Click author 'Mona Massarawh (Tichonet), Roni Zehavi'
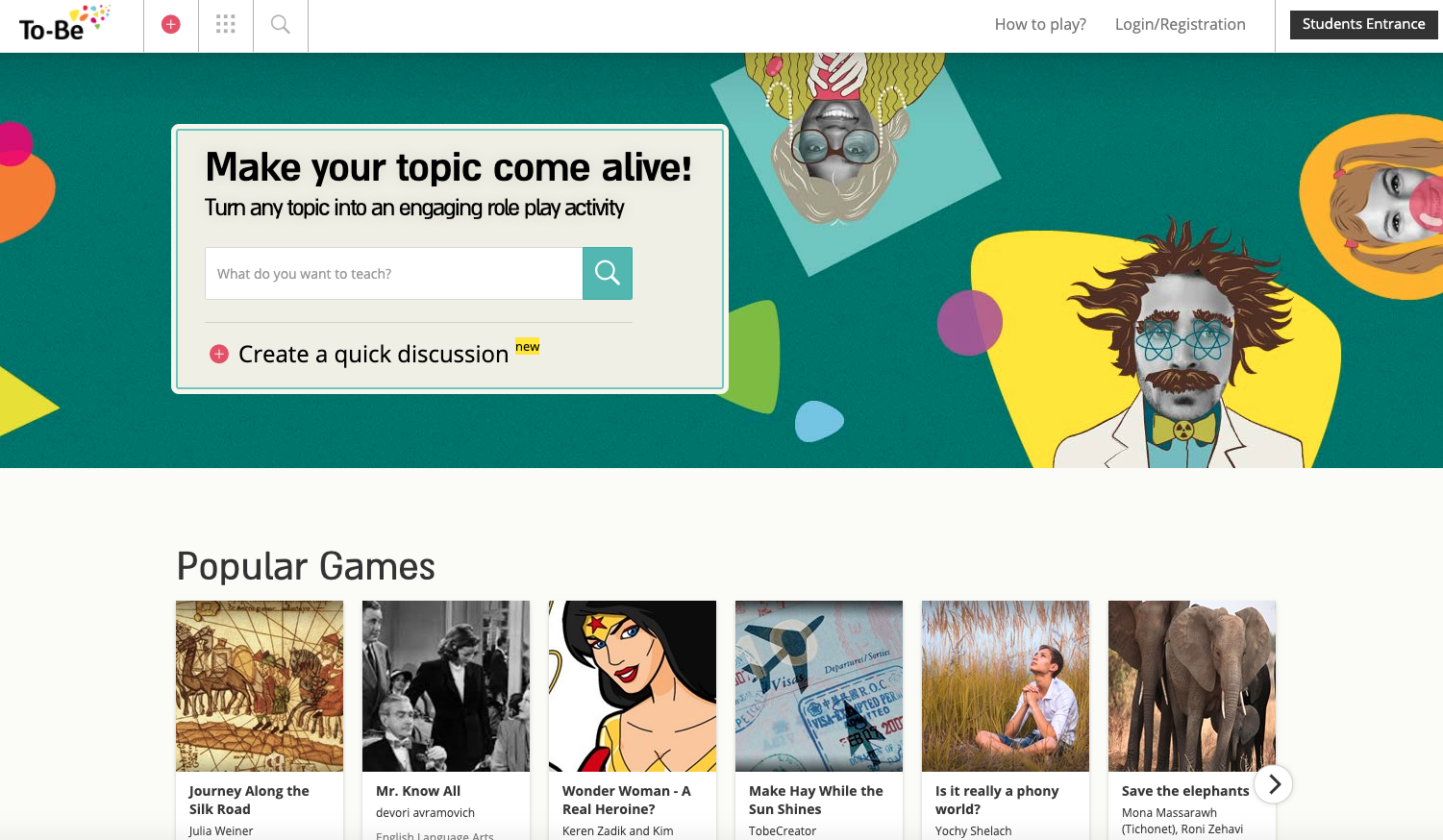 (1182, 821)
